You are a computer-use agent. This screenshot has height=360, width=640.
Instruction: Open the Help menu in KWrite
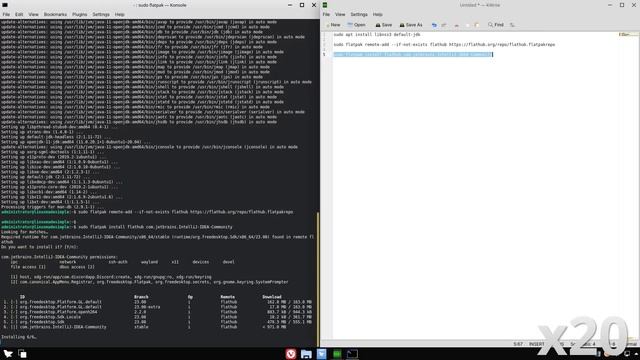tap(378, 14)
